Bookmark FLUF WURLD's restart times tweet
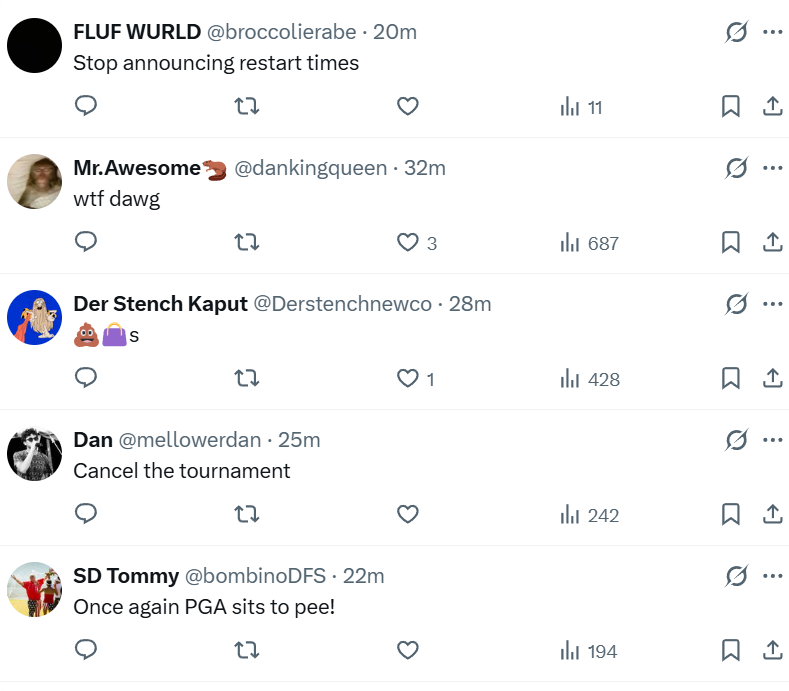The height and width of the screenshot is (691, 789). click(x=731, y=106)
